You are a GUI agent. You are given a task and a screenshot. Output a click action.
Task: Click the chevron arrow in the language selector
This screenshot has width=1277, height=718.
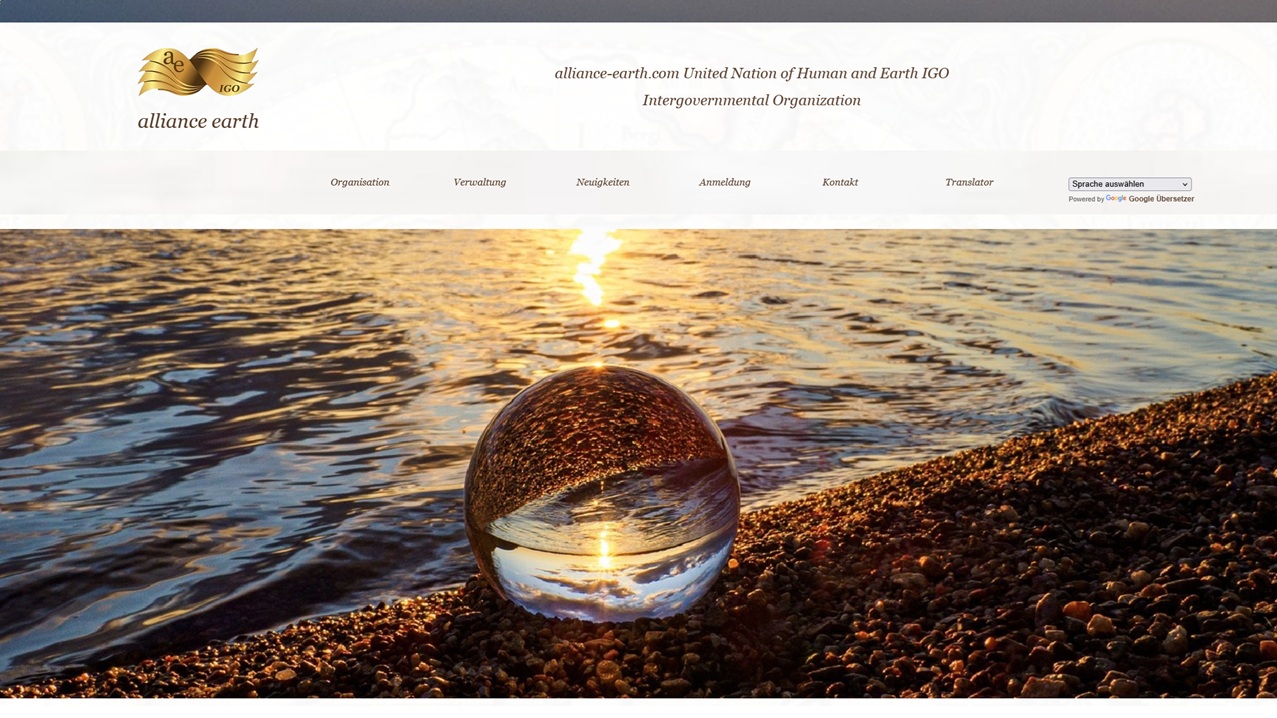(1185, 184)
